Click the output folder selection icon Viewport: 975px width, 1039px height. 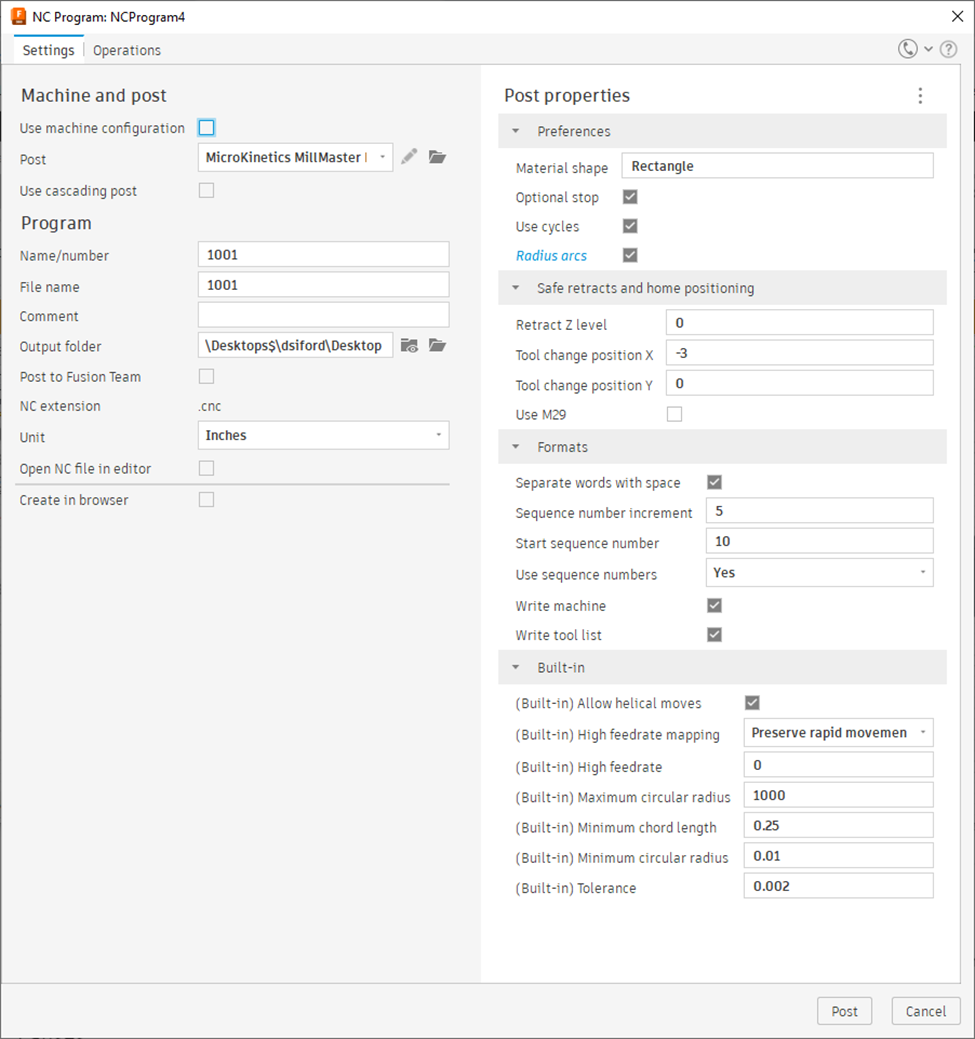coord(410,345)
